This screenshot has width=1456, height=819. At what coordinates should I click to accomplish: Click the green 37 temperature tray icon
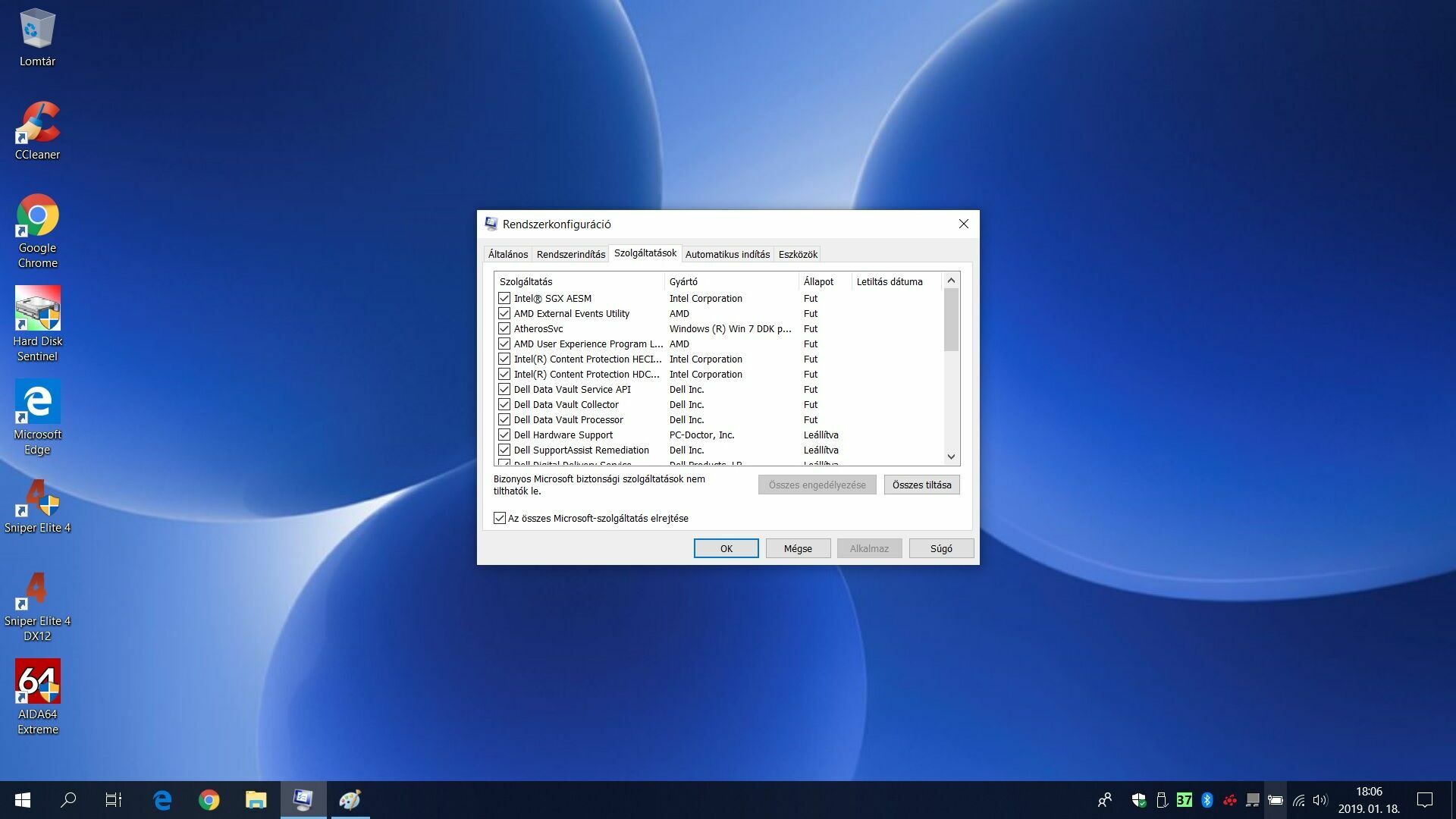pos(1184,800)
